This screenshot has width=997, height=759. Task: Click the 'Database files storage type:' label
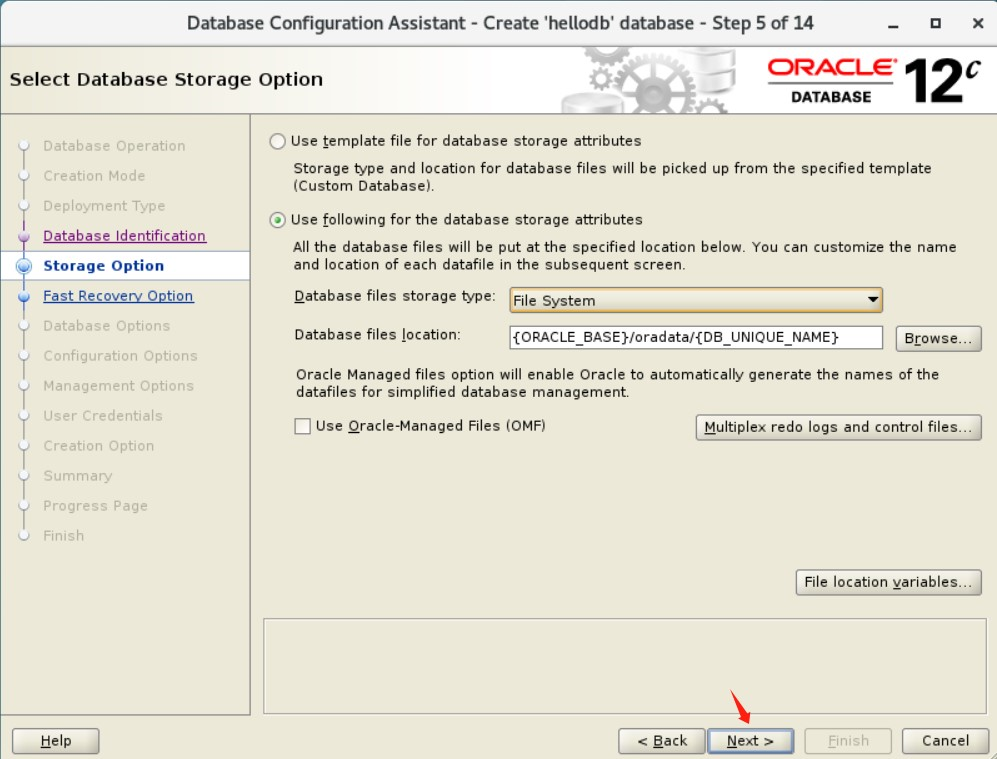point(394,296)
